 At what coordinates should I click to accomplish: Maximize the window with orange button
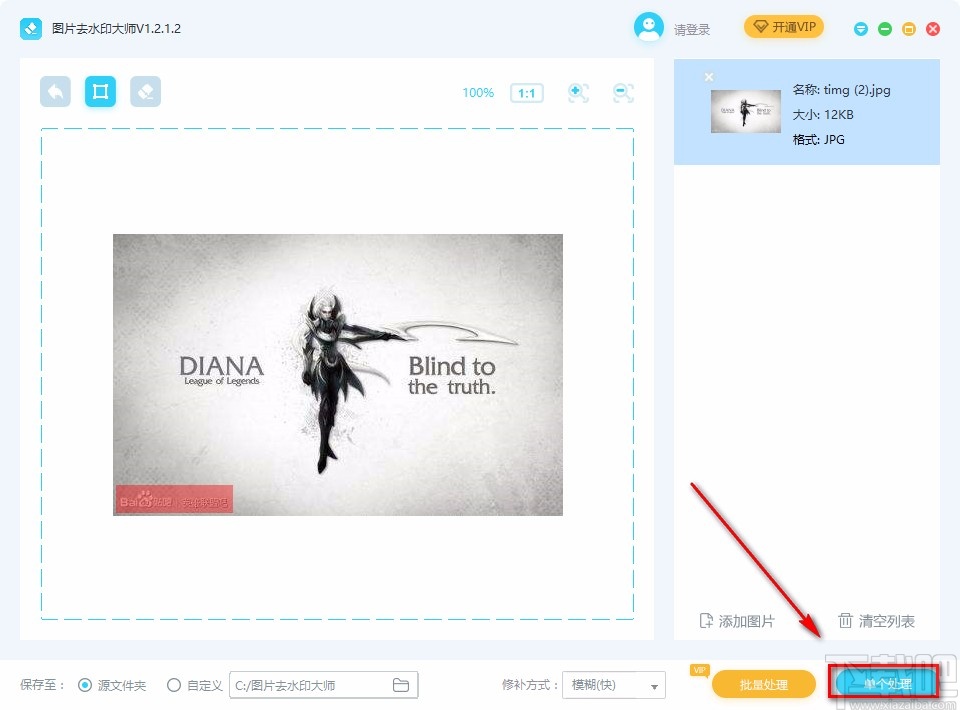coord(909,29)
